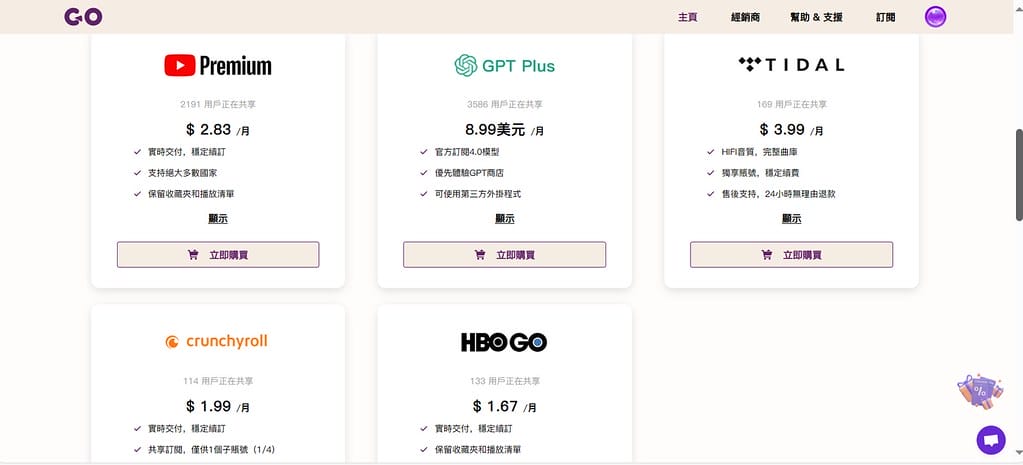The width and height of the screenshot is (1023, 465).
Task: Click 立即購買 for YouTube Premium
Action: coord(218,255)
